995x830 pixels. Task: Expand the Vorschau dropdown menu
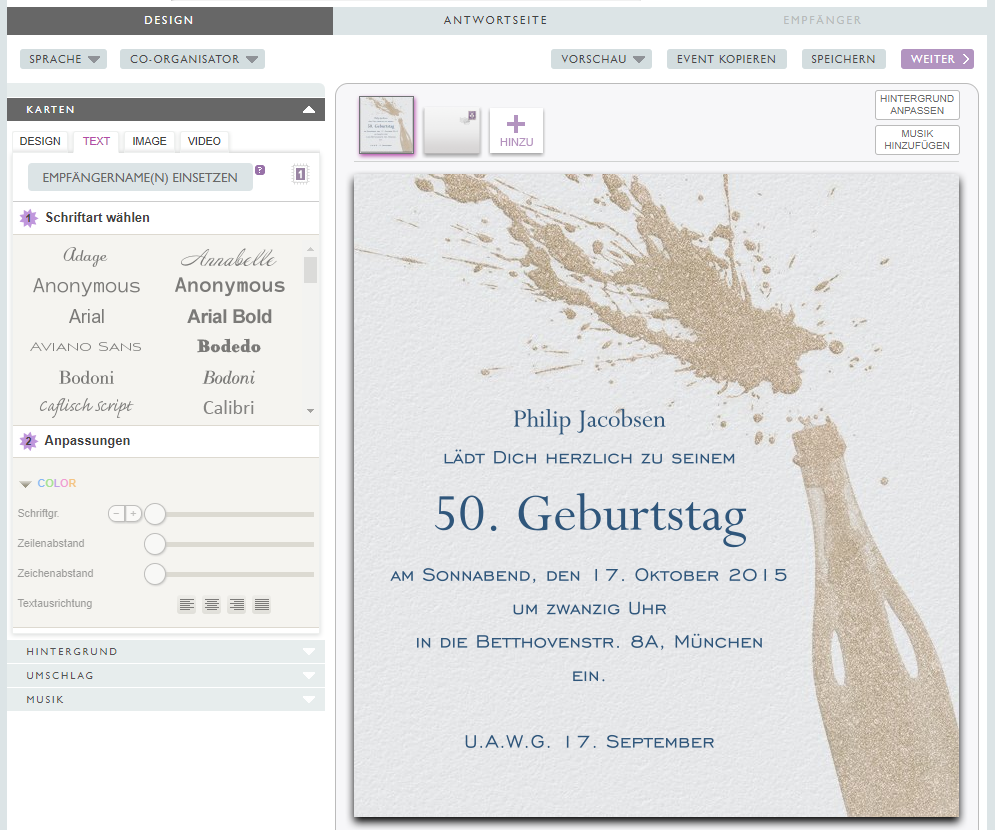point(601,59)
